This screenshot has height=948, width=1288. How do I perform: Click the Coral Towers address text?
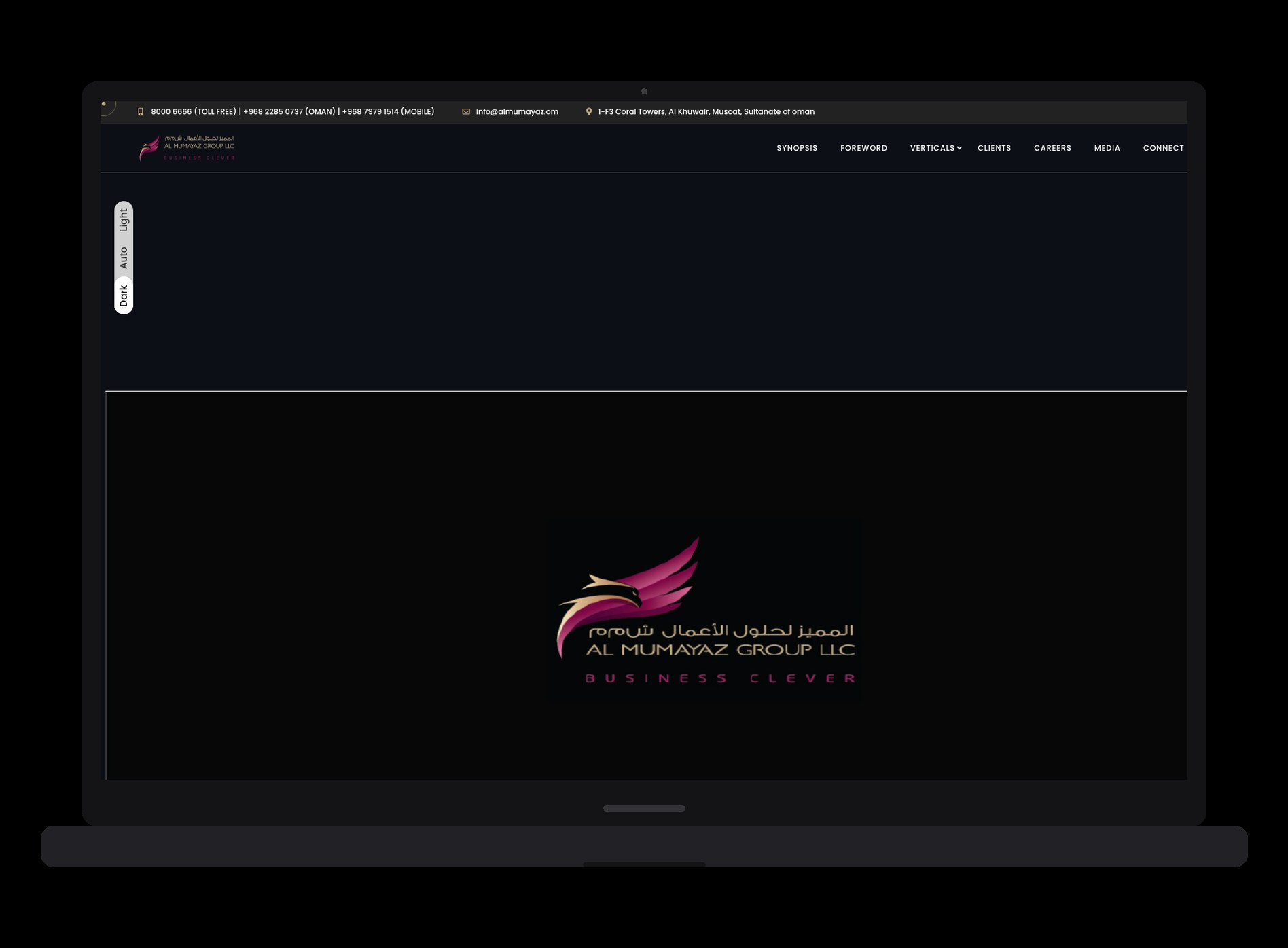point(706,112)
